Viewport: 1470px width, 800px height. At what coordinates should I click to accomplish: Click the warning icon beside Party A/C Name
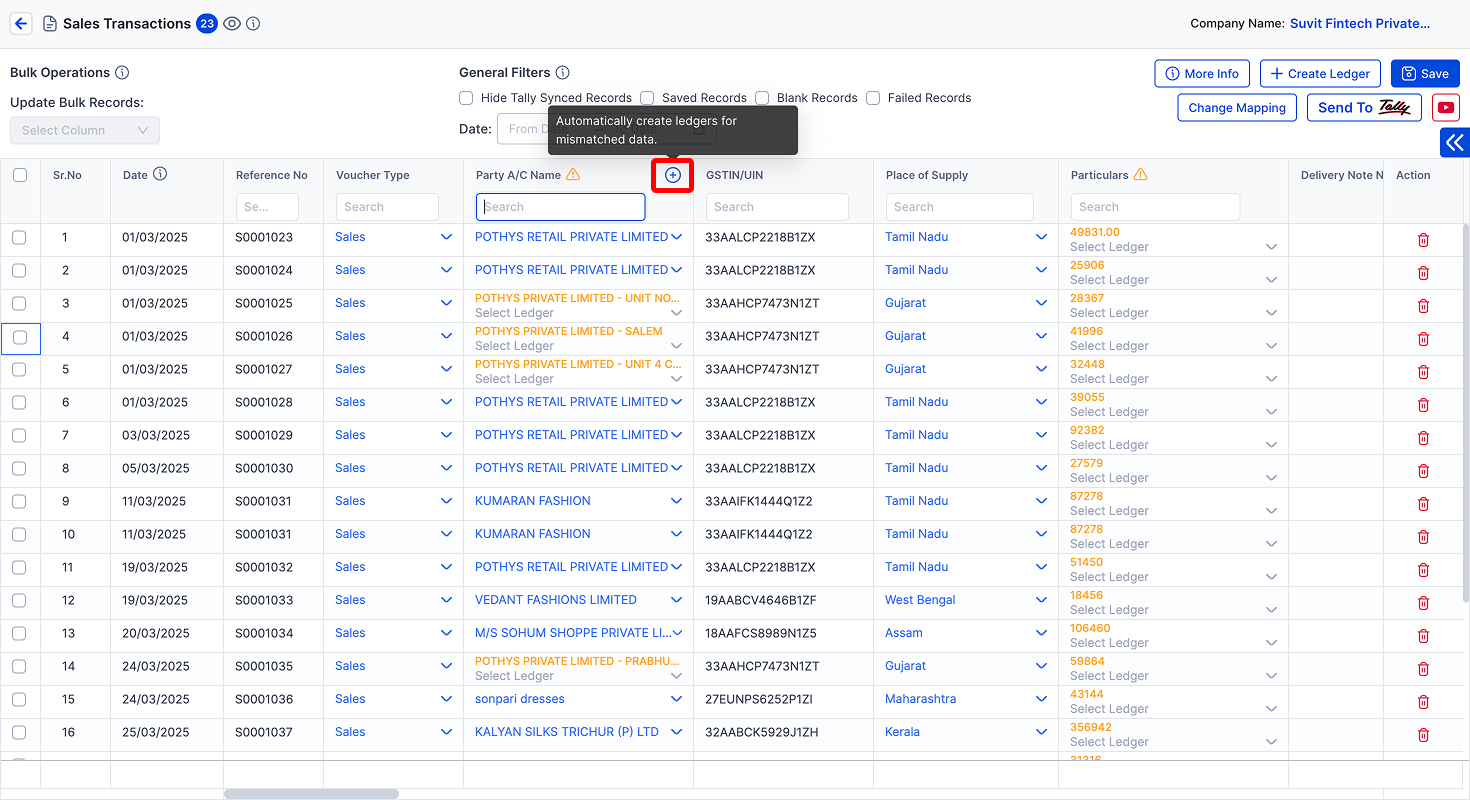(573, 175)
